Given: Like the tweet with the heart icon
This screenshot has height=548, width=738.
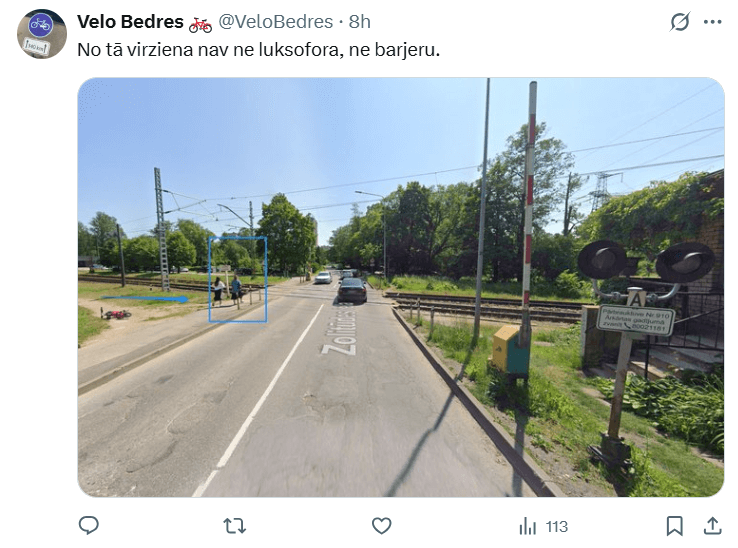Looking at the screenshot, I should pyautogui.click(x=382, y=526).
